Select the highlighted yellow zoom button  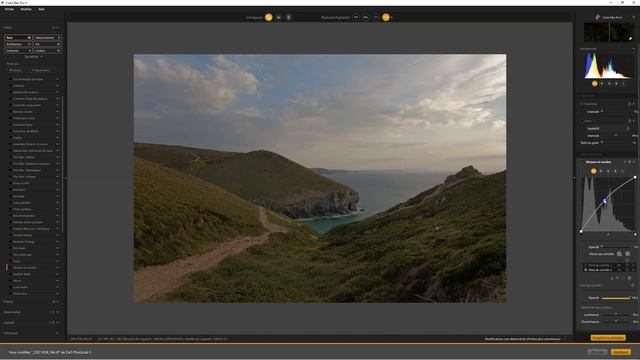[386, 17]
